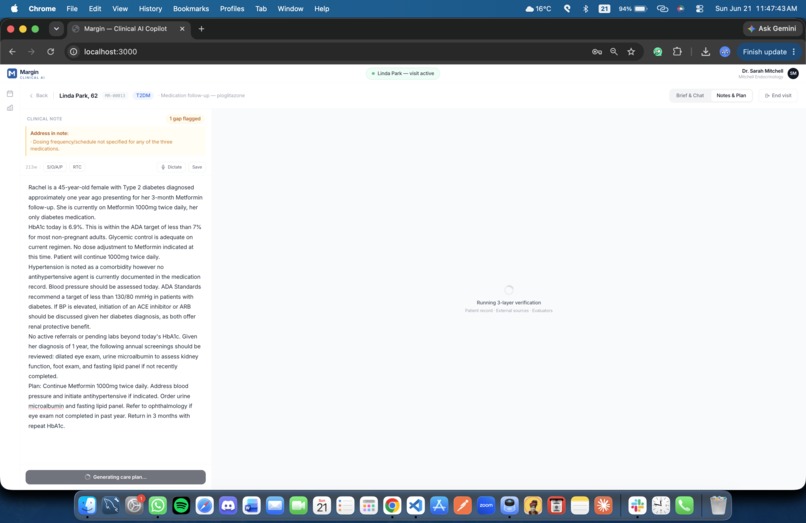Click the Finish update button
Image resolution: width=806 pixels, height=523 pixels.
[x=768, y=51]
